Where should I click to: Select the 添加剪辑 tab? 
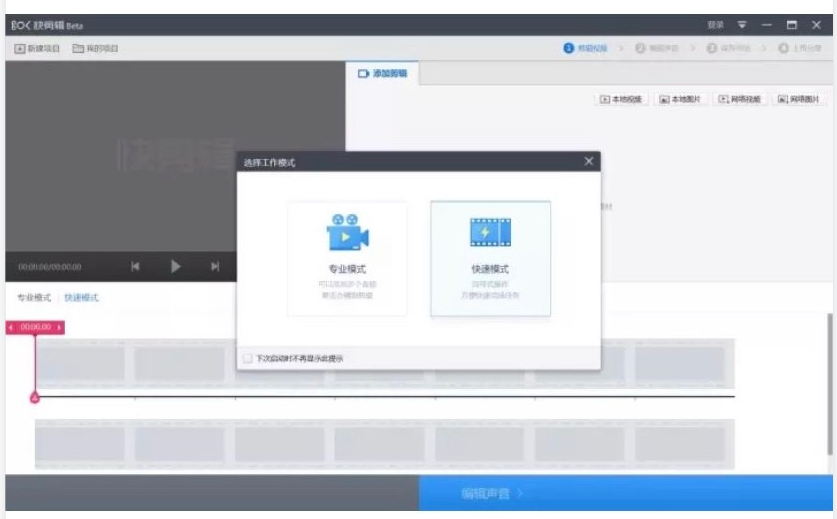[x=382, y=74]
